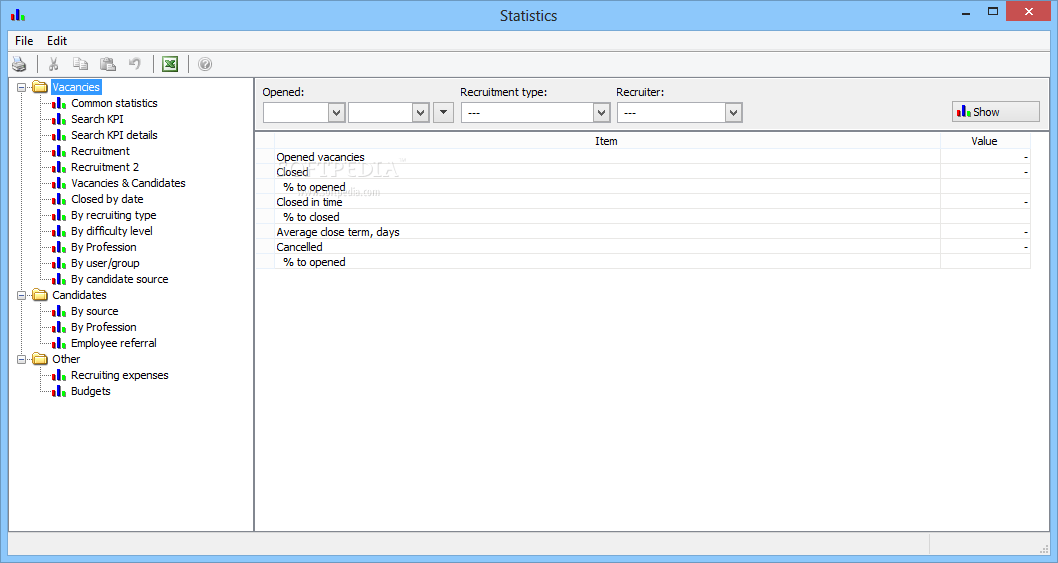Open Budgets report

(x=90, y=392)
